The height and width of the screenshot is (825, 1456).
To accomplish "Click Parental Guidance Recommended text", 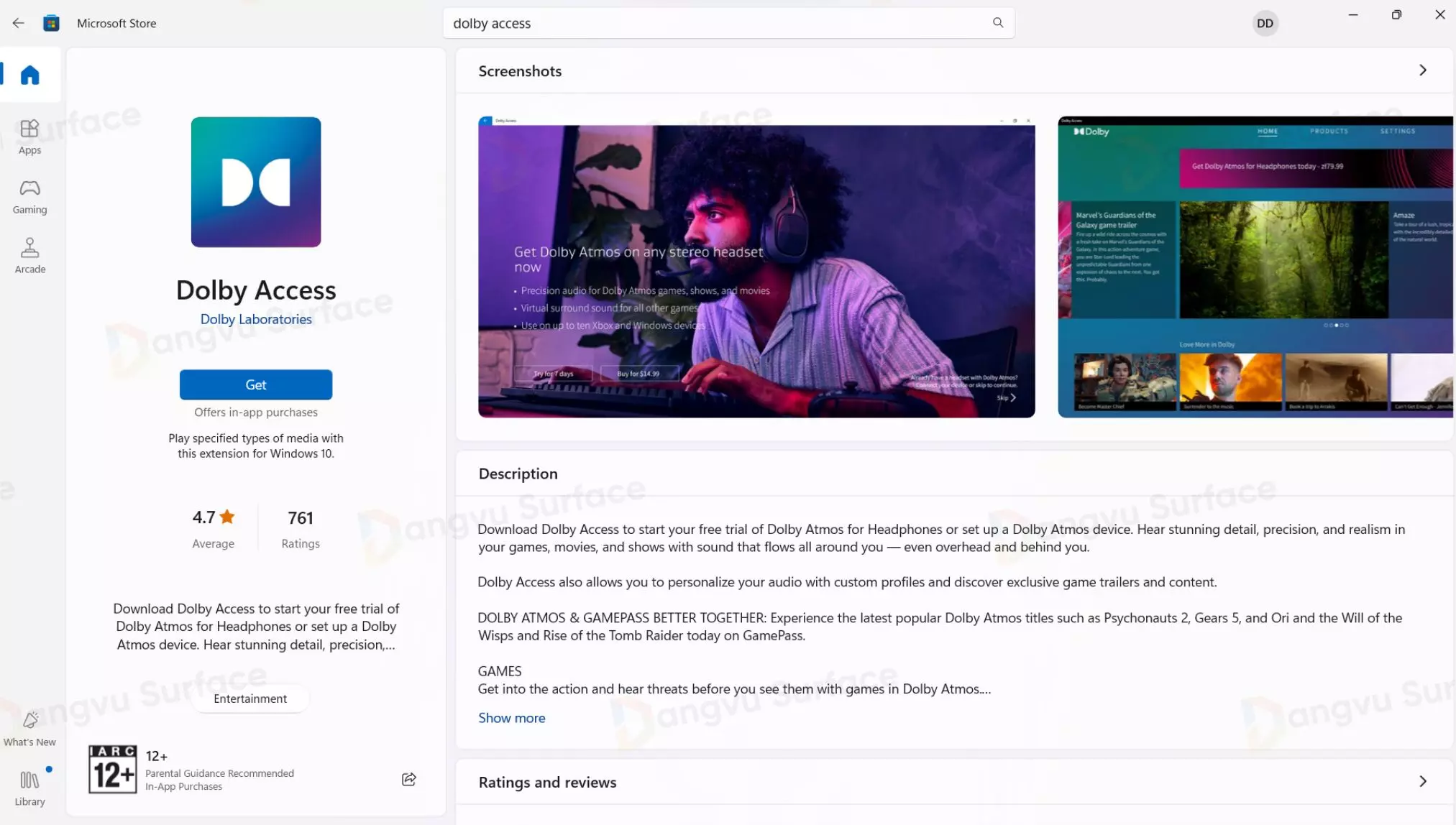I will point(219,773).
